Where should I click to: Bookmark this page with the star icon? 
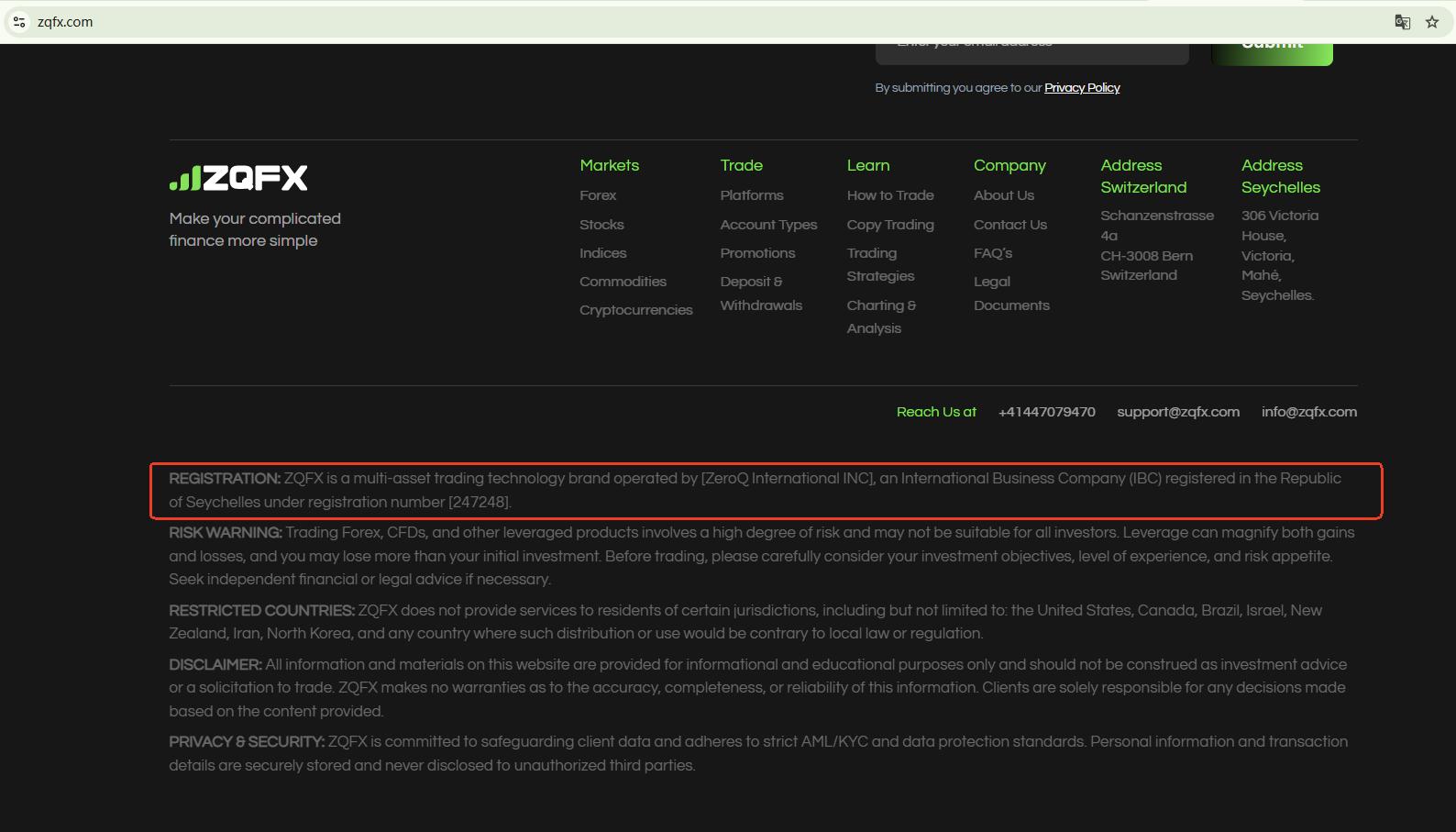(1432, 22)
